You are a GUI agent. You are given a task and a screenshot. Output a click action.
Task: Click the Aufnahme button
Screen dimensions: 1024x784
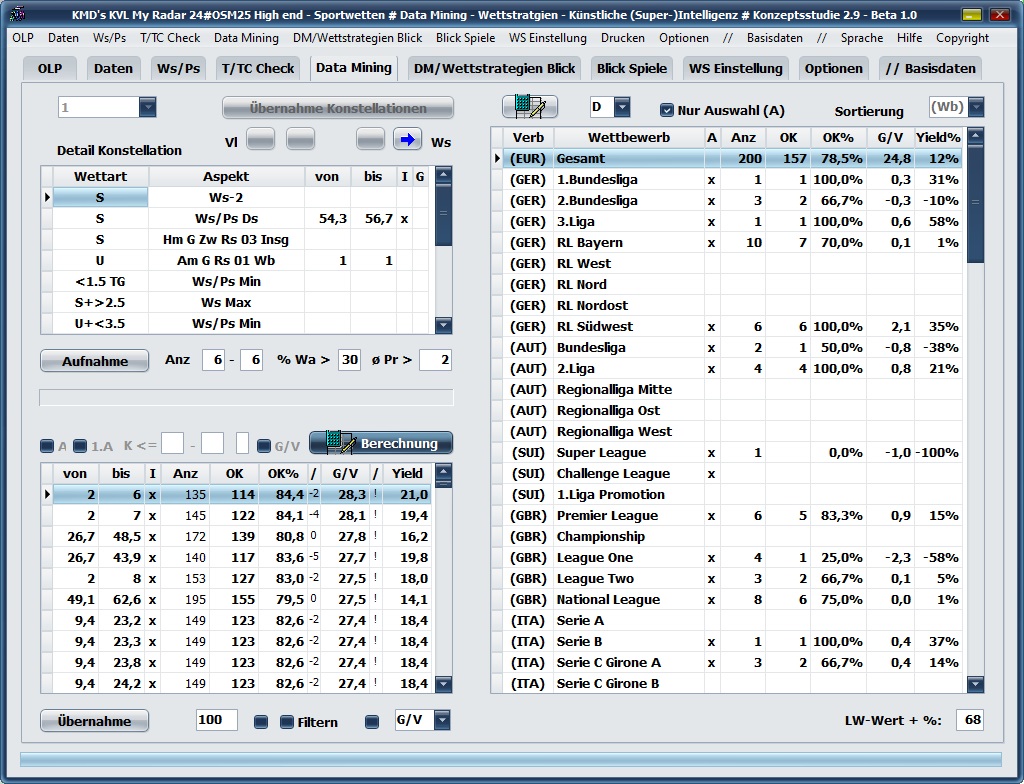(95, 361)
